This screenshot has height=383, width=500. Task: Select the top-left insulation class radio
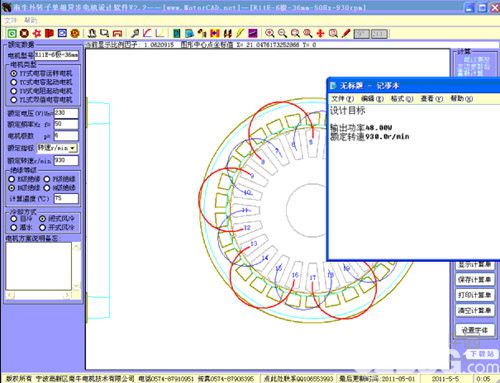12,179
